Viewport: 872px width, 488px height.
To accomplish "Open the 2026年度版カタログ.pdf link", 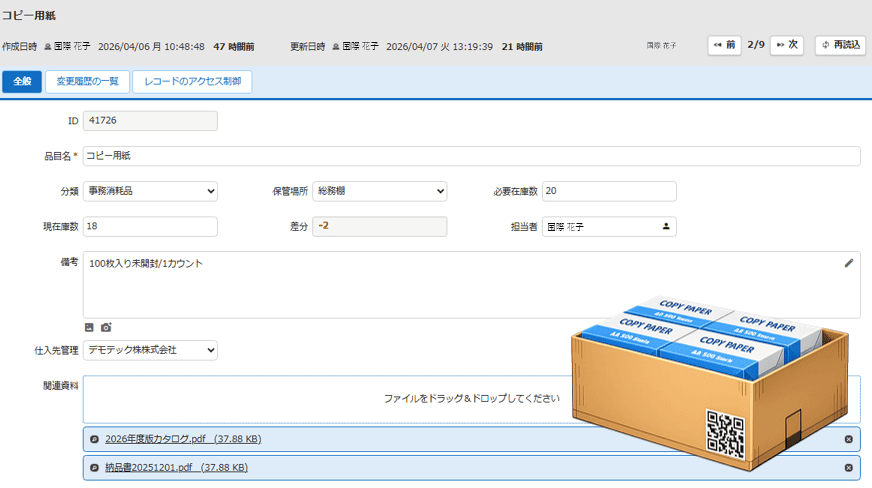I will click(x=183, y=439).
